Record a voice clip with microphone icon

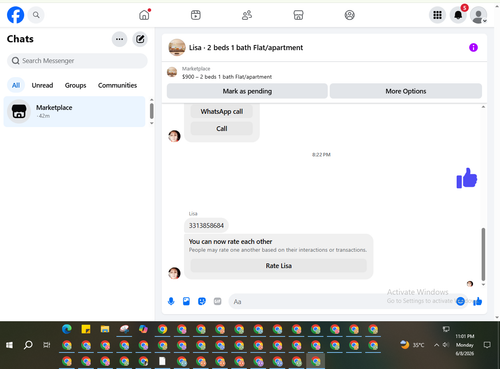[171, 301]
